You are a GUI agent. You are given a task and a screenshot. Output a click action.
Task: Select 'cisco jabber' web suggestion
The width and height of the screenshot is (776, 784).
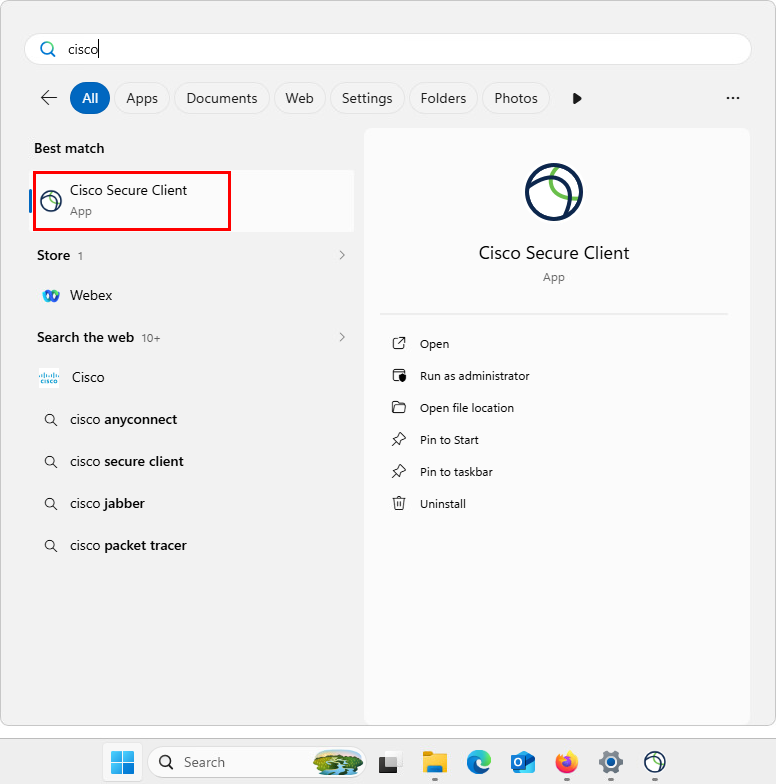pyautogui.click(x=194, y=504)
